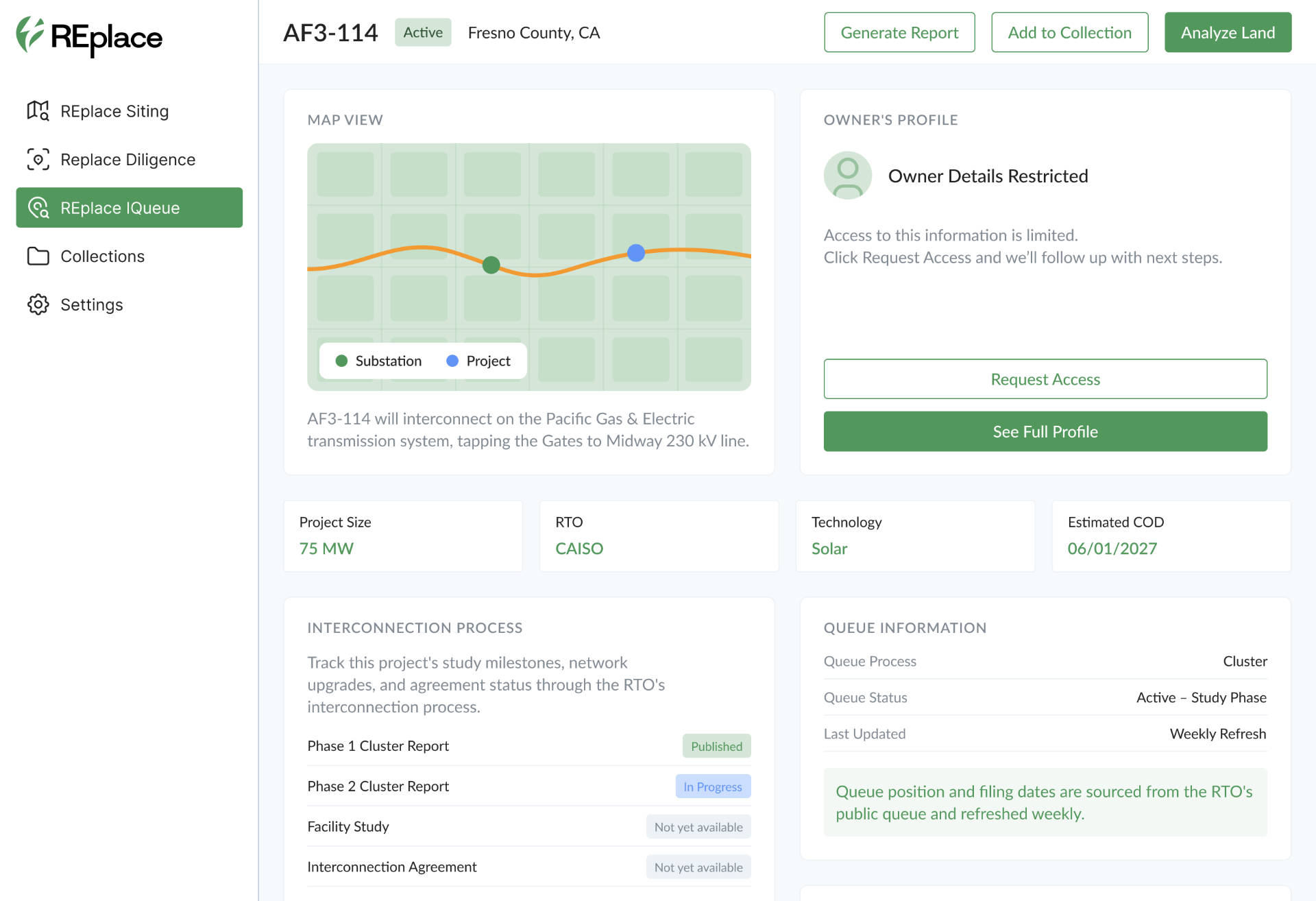The width and height of the screenshot is (1316, 901).
Task: Click the Fresno County, CA location text
Action: pyautogui.click(x=534, y=32)
